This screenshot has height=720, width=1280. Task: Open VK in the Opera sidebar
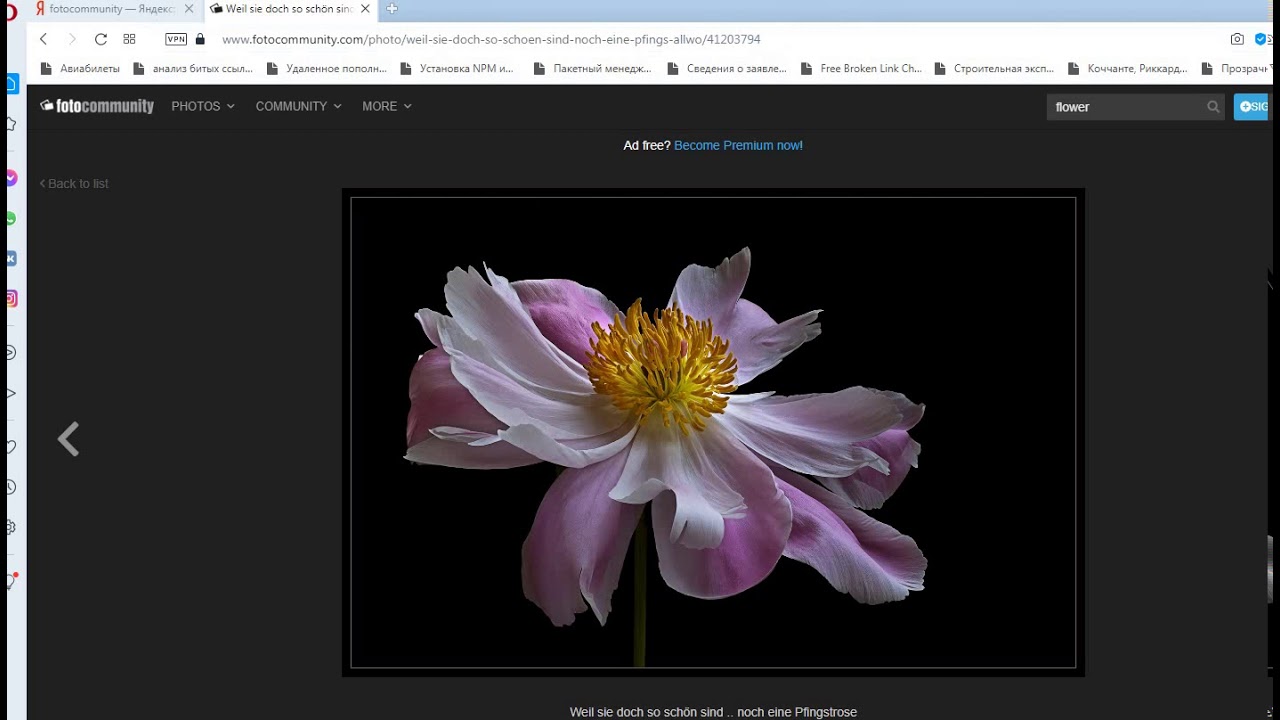11,258
